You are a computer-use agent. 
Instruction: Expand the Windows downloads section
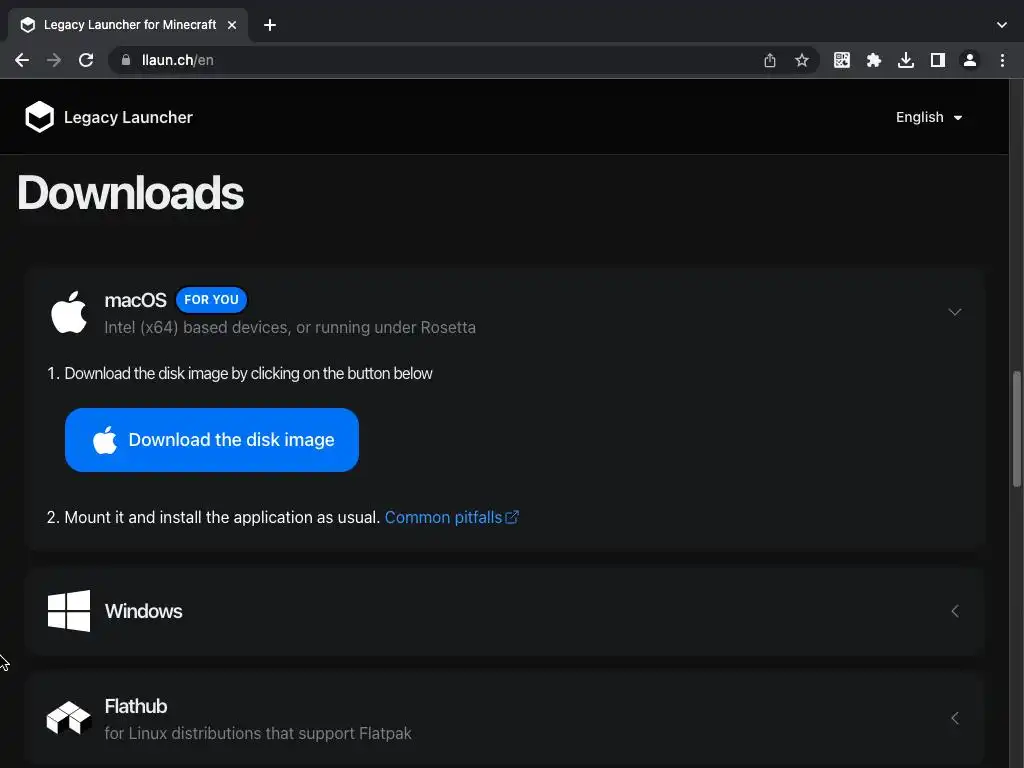[955, 611]
